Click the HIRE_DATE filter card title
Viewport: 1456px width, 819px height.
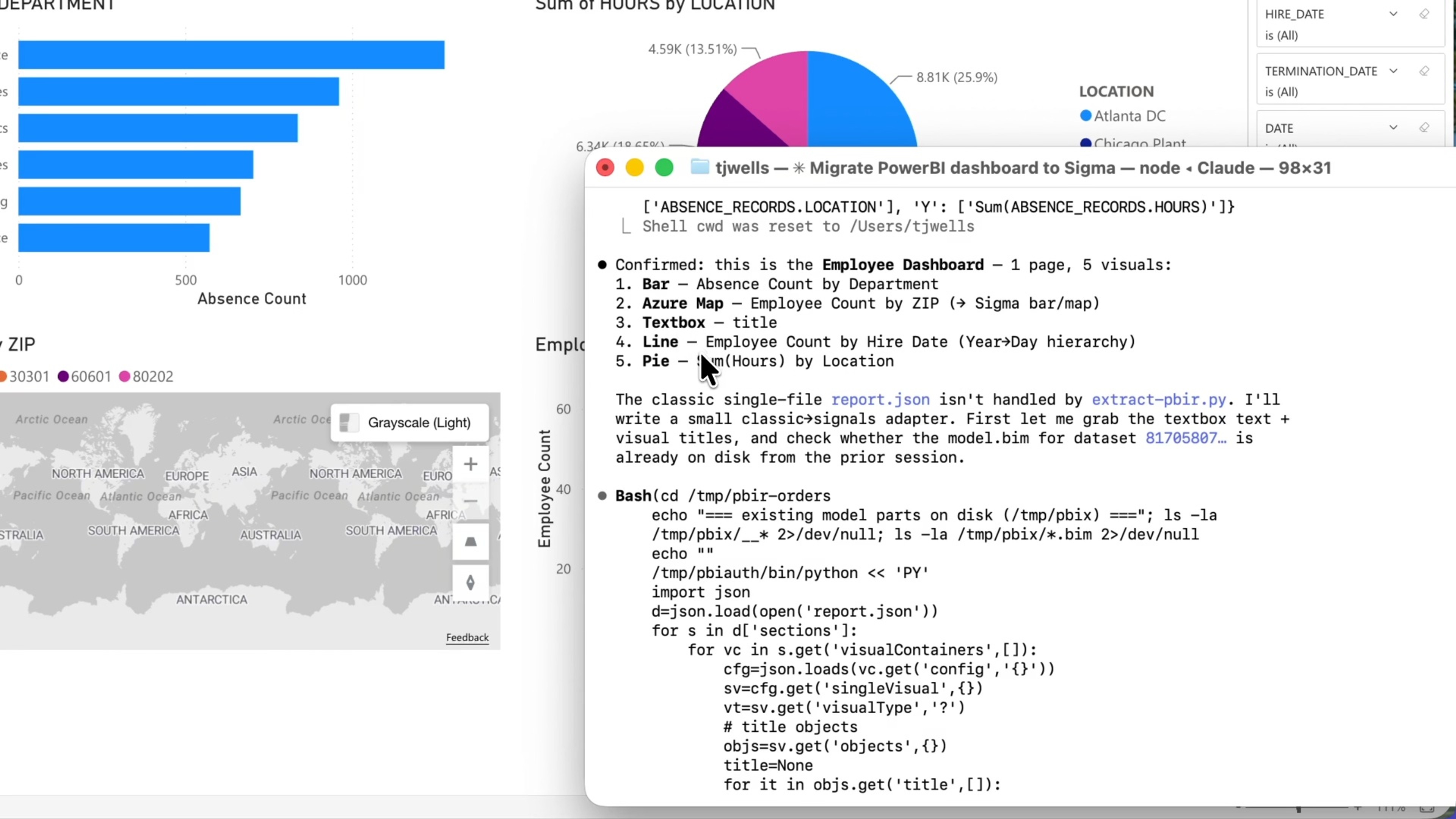[1294, 14]
